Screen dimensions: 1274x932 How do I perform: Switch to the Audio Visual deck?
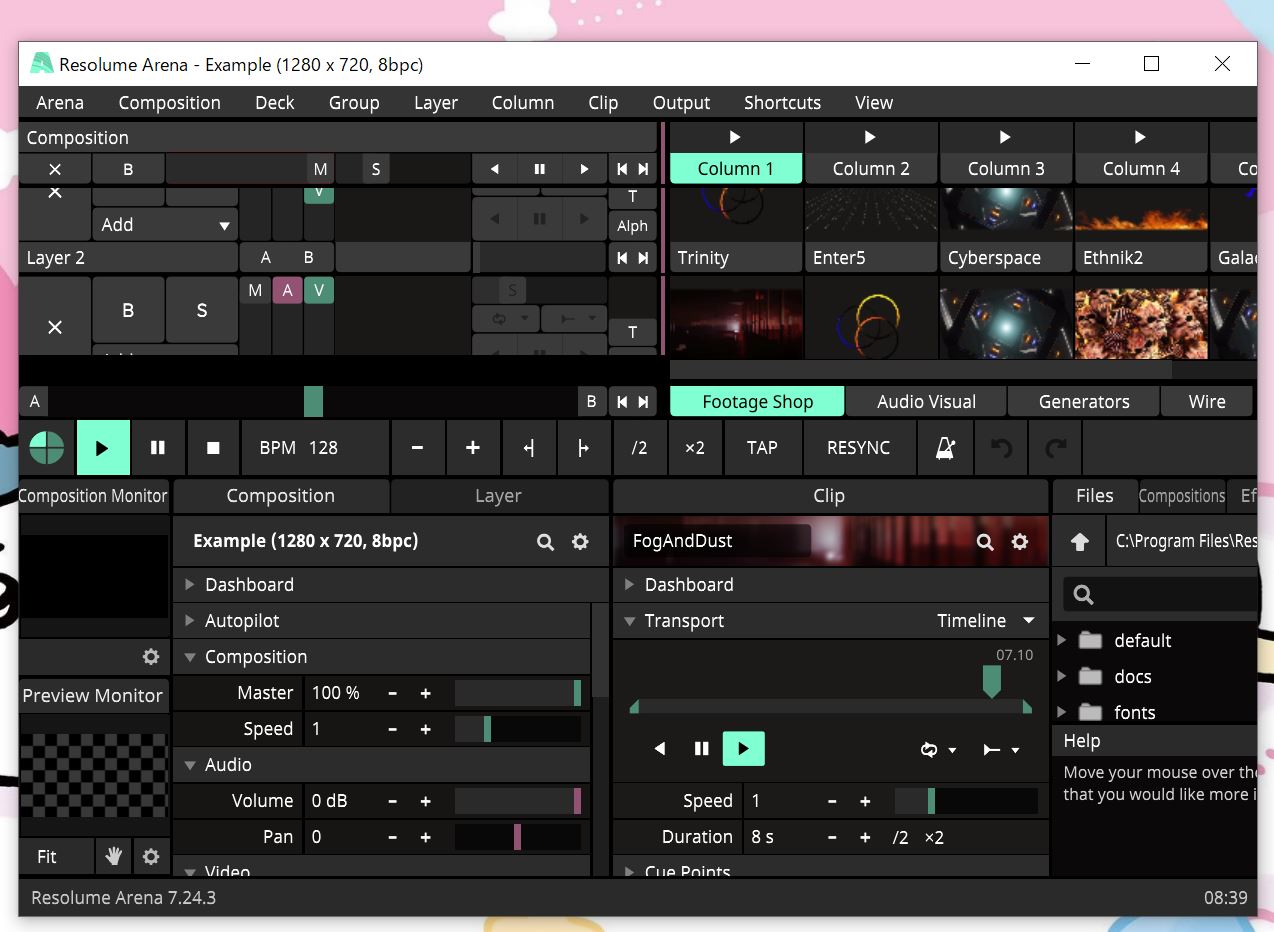[x=926, y=402]
